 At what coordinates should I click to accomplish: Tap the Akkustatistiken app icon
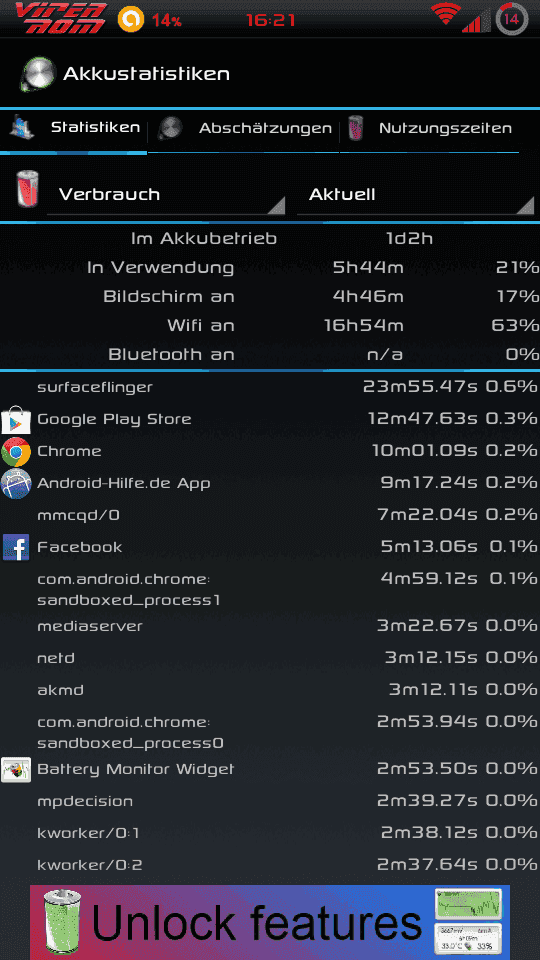38,74
